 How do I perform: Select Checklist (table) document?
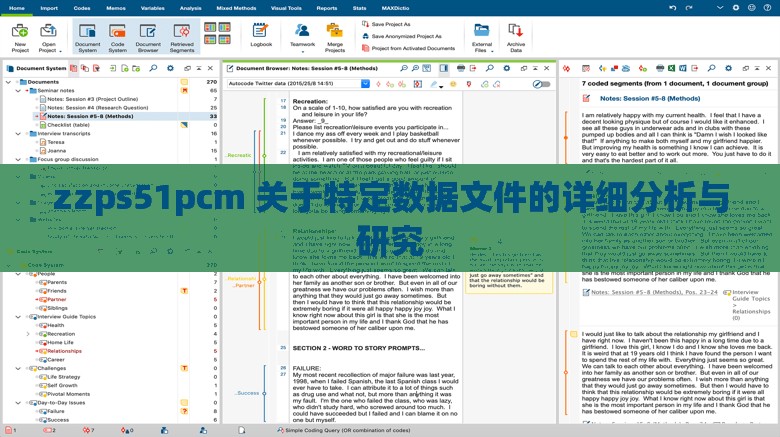point(69,125)
